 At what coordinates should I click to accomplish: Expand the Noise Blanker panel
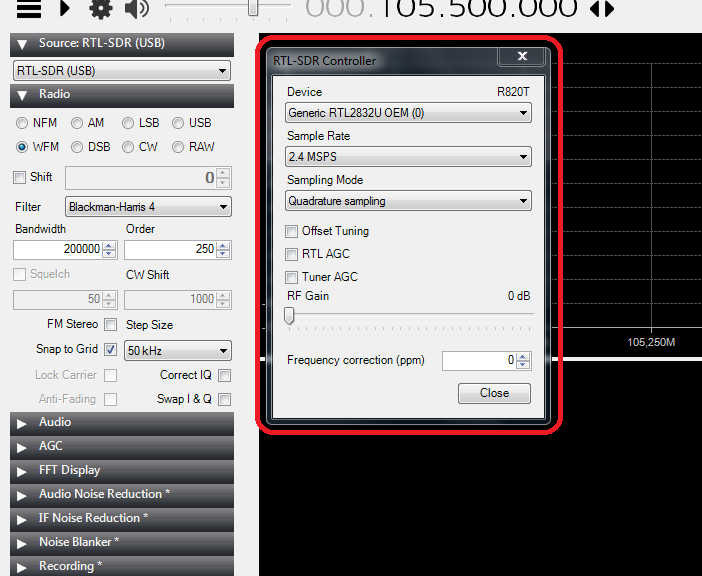122,542
